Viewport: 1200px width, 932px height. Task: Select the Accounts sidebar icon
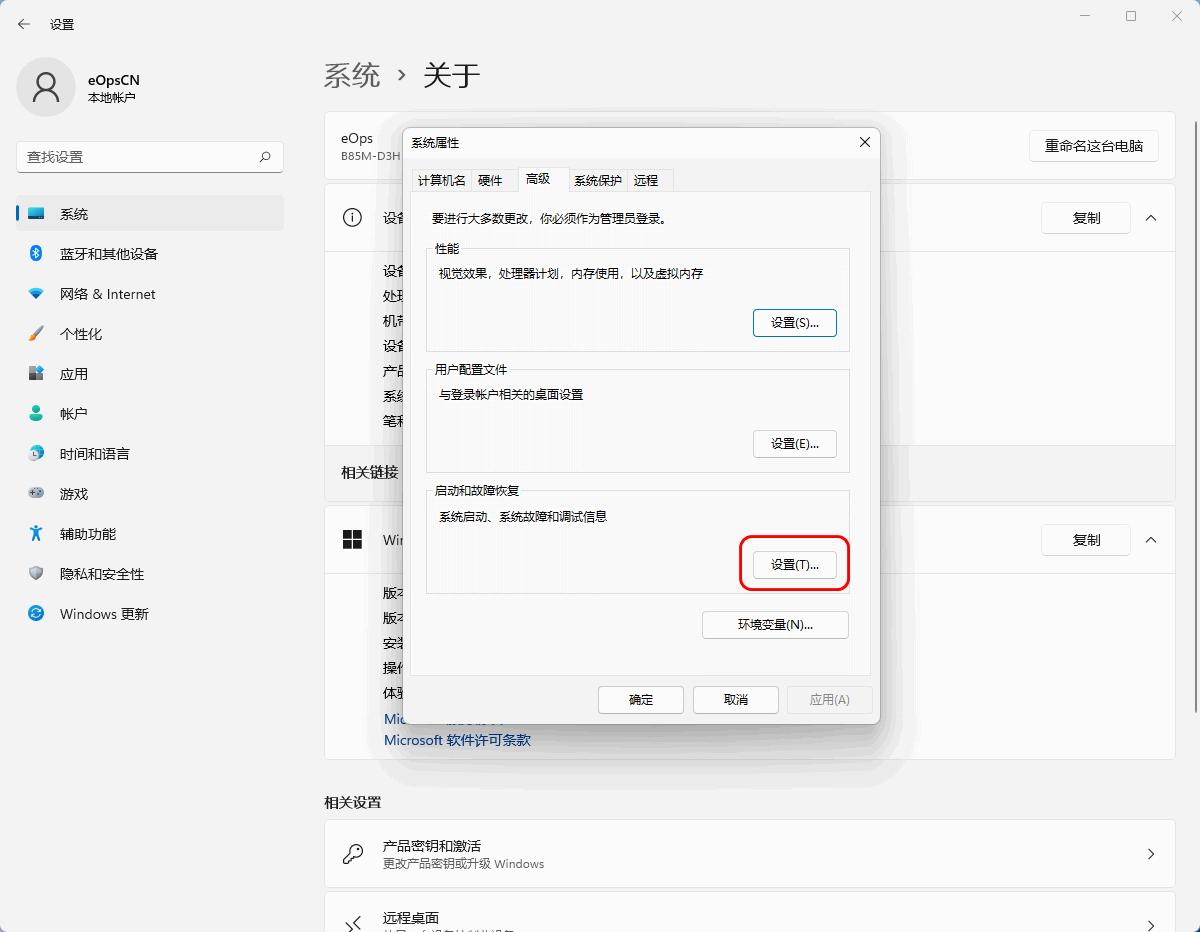tap(38, 414)
